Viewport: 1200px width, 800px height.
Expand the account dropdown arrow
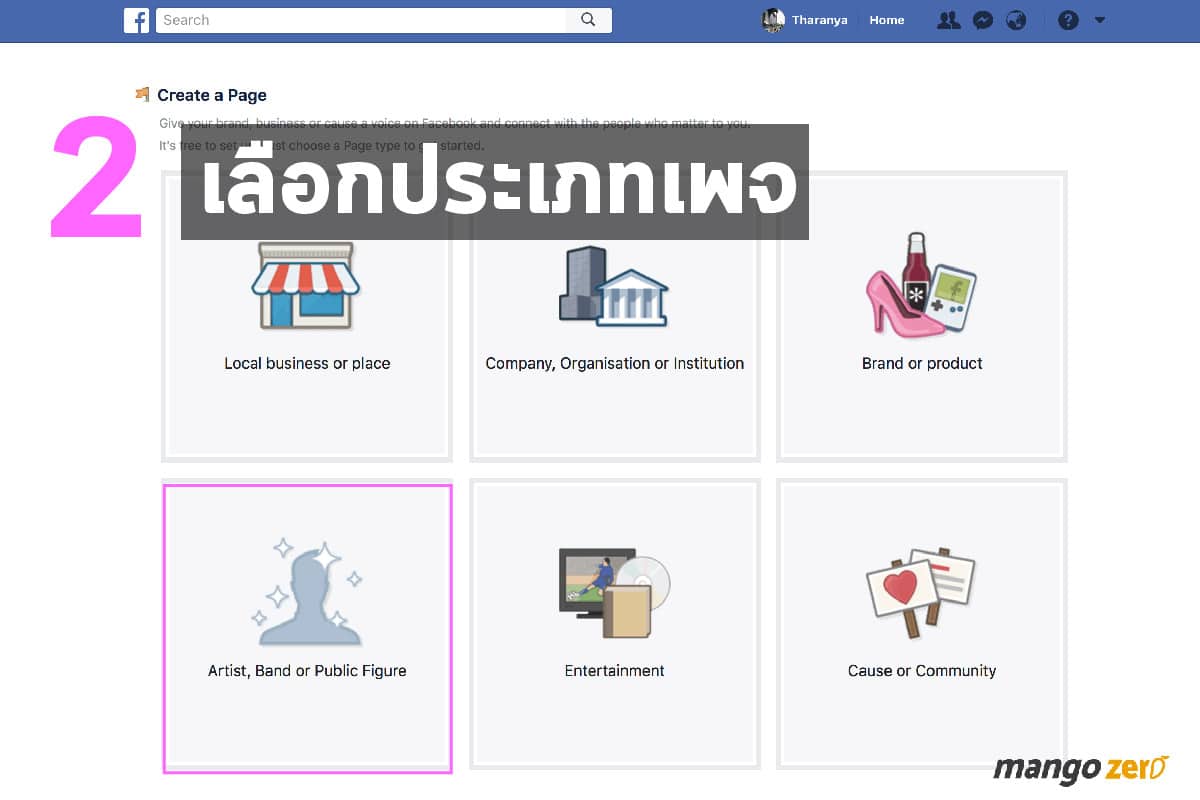1100,20
